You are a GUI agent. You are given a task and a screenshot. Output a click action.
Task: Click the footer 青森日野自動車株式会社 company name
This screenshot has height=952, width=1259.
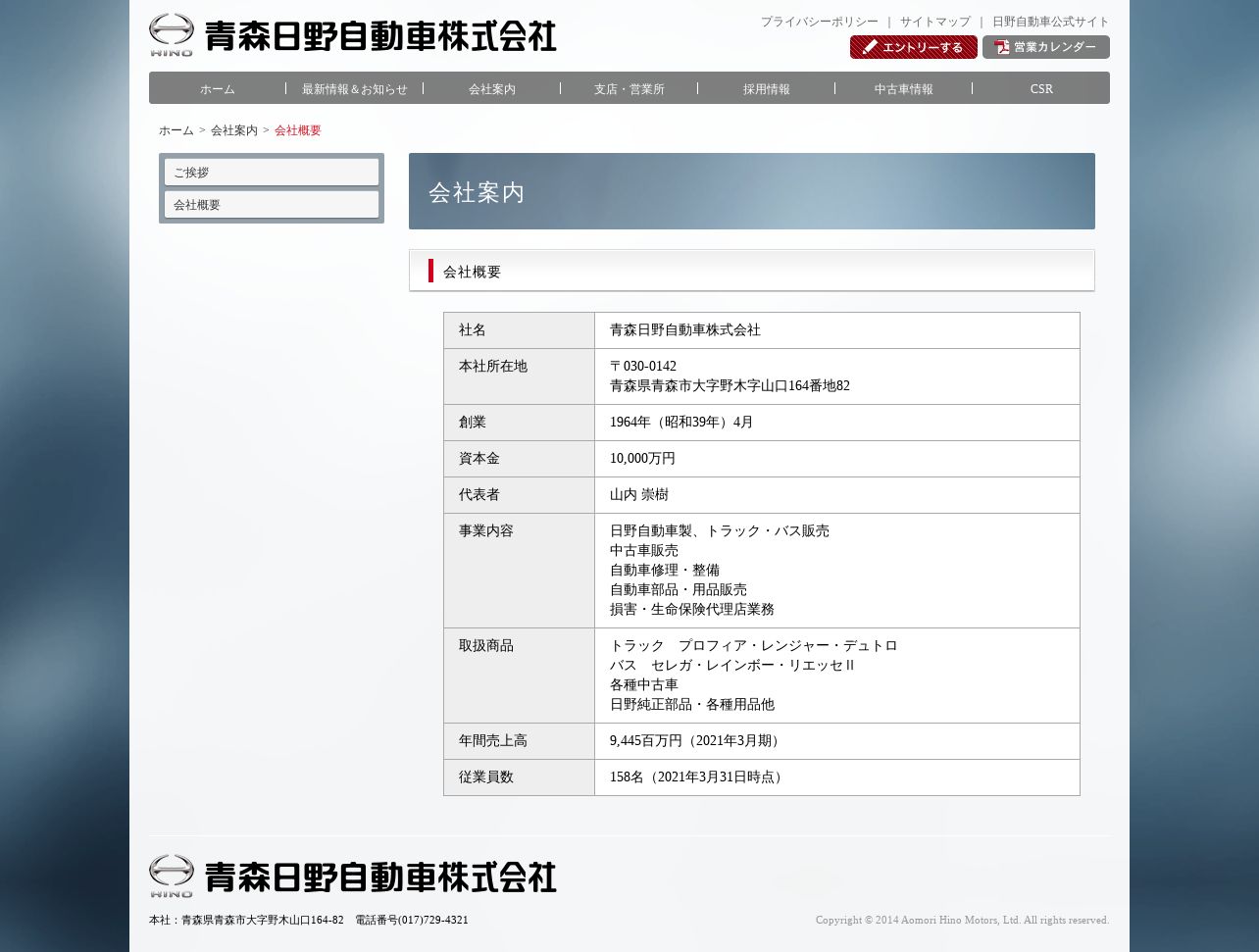pyautogui.click(x=380, y=877)
